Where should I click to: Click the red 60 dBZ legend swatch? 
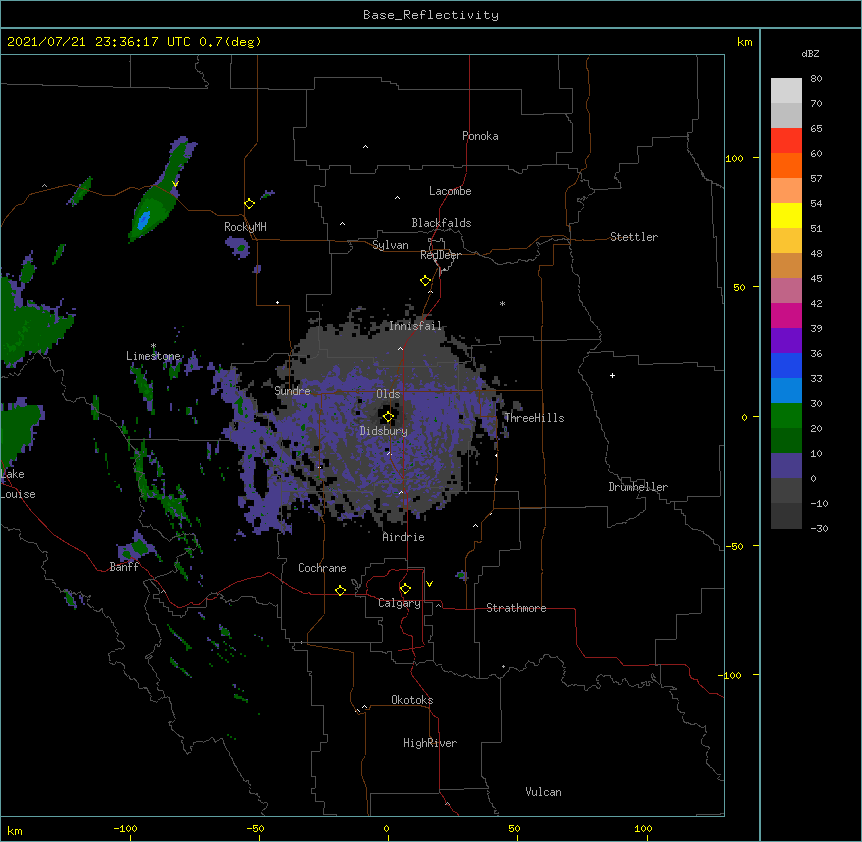point(786,141)
